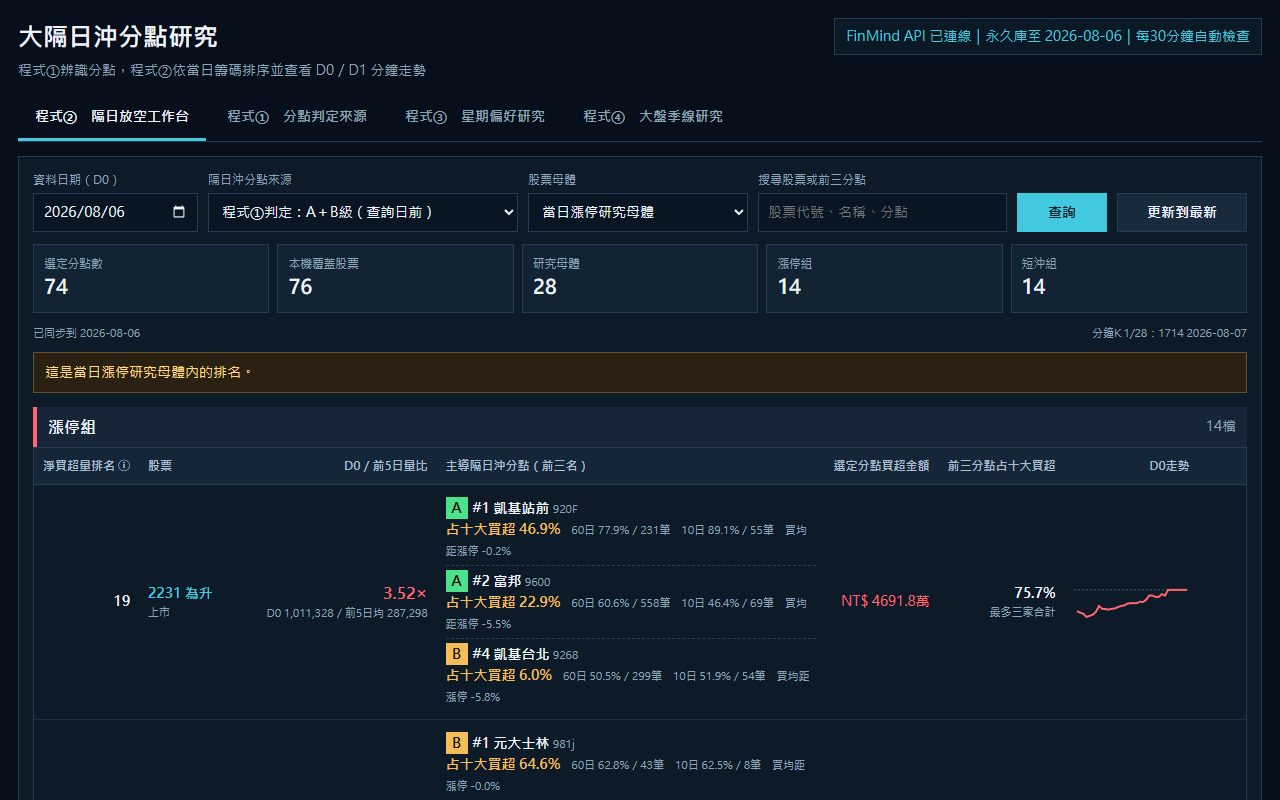Click the green A badge beside 富邦
The image size is (1280, 800).
456,581
